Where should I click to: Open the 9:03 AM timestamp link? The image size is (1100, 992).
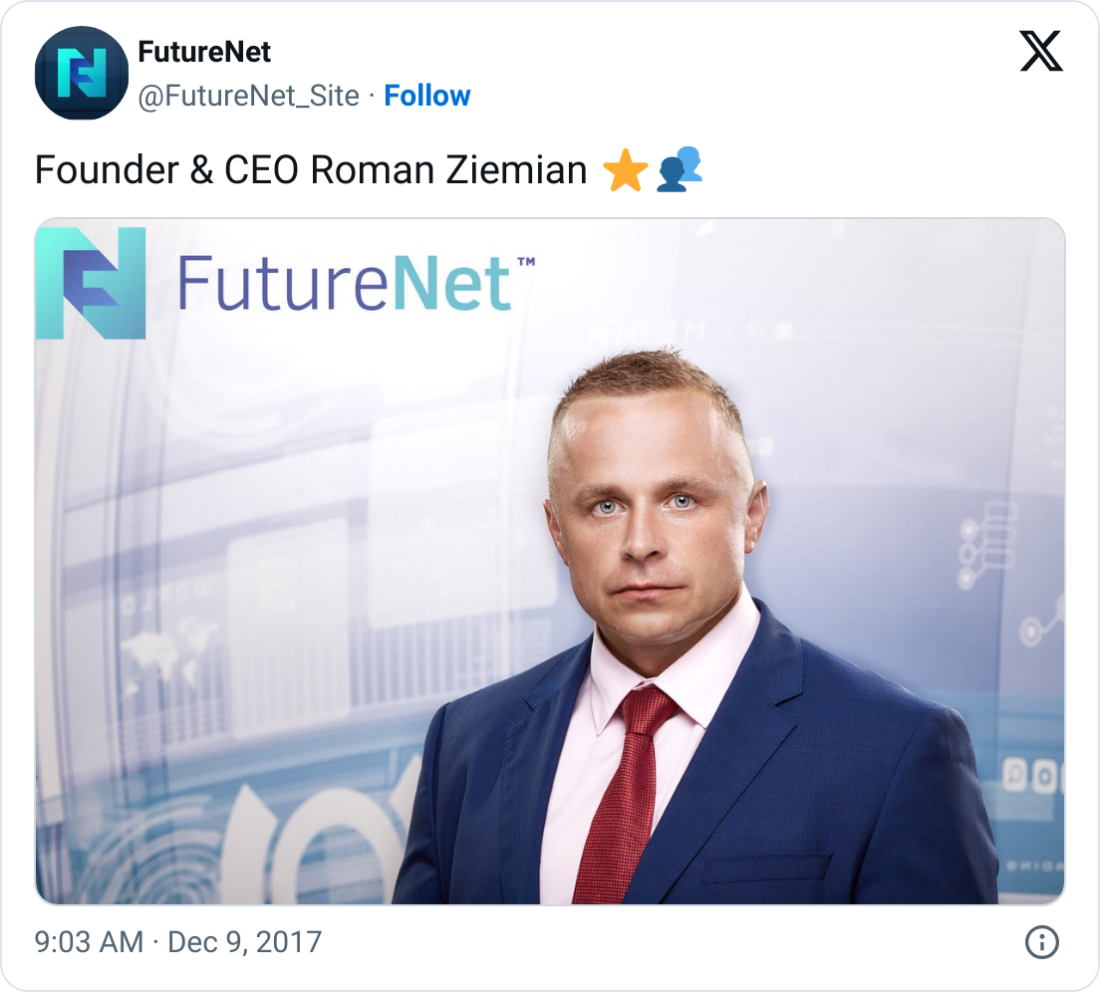coord(89,942)
